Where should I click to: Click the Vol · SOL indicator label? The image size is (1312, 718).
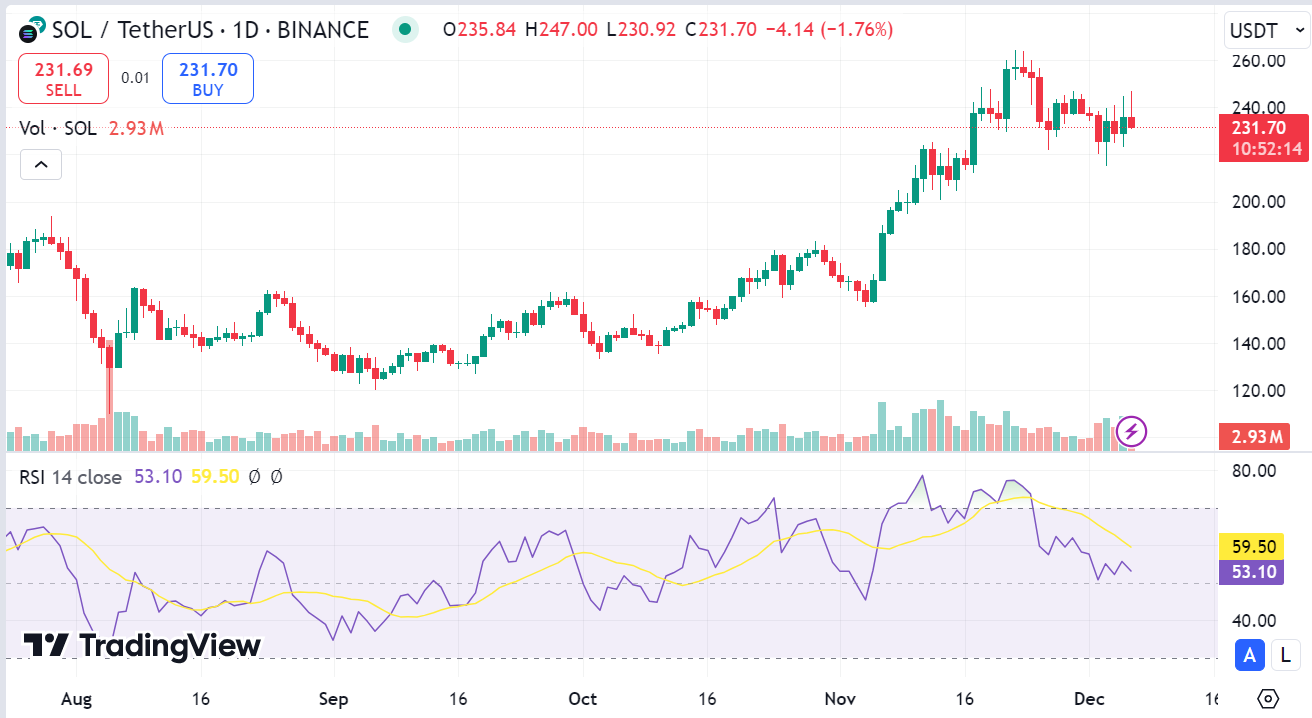click(x=58, y=128)
